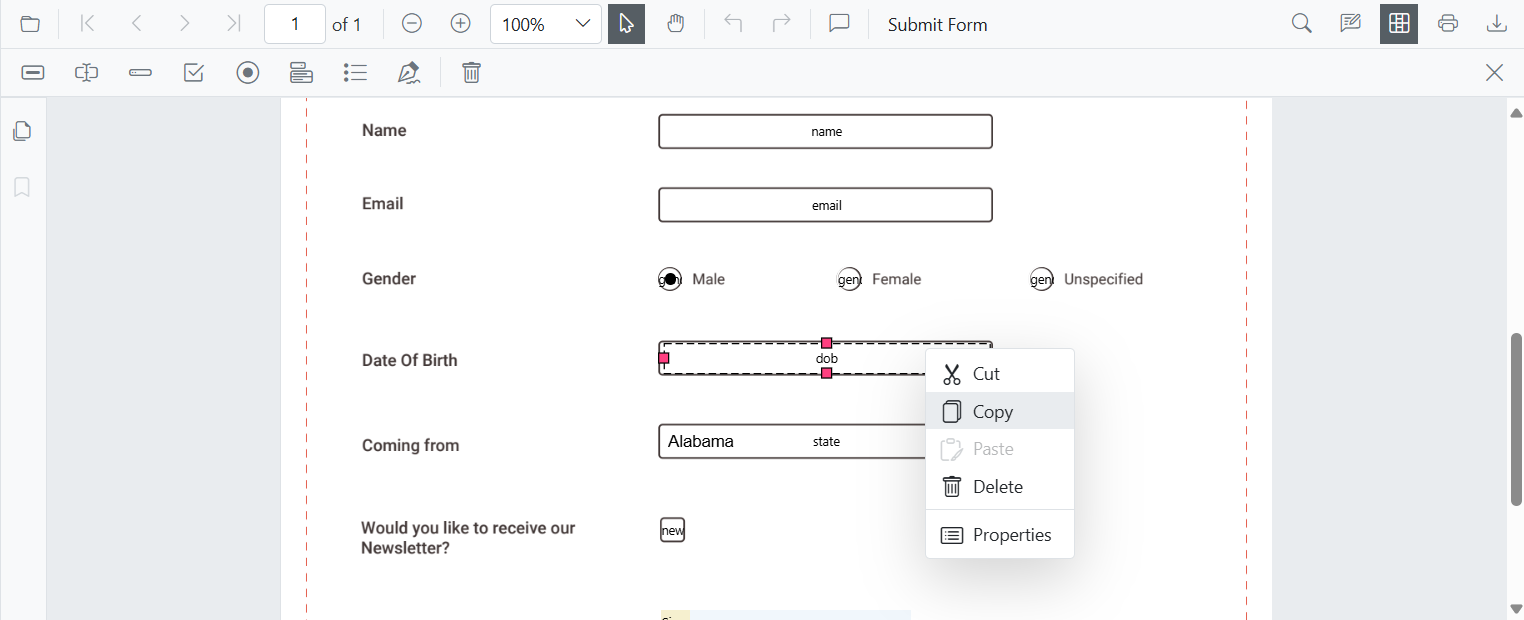Click the Date Of Birth label
Image resolution: width=1524 pixels, height=620 pixels.
click(x=409, y=360)
